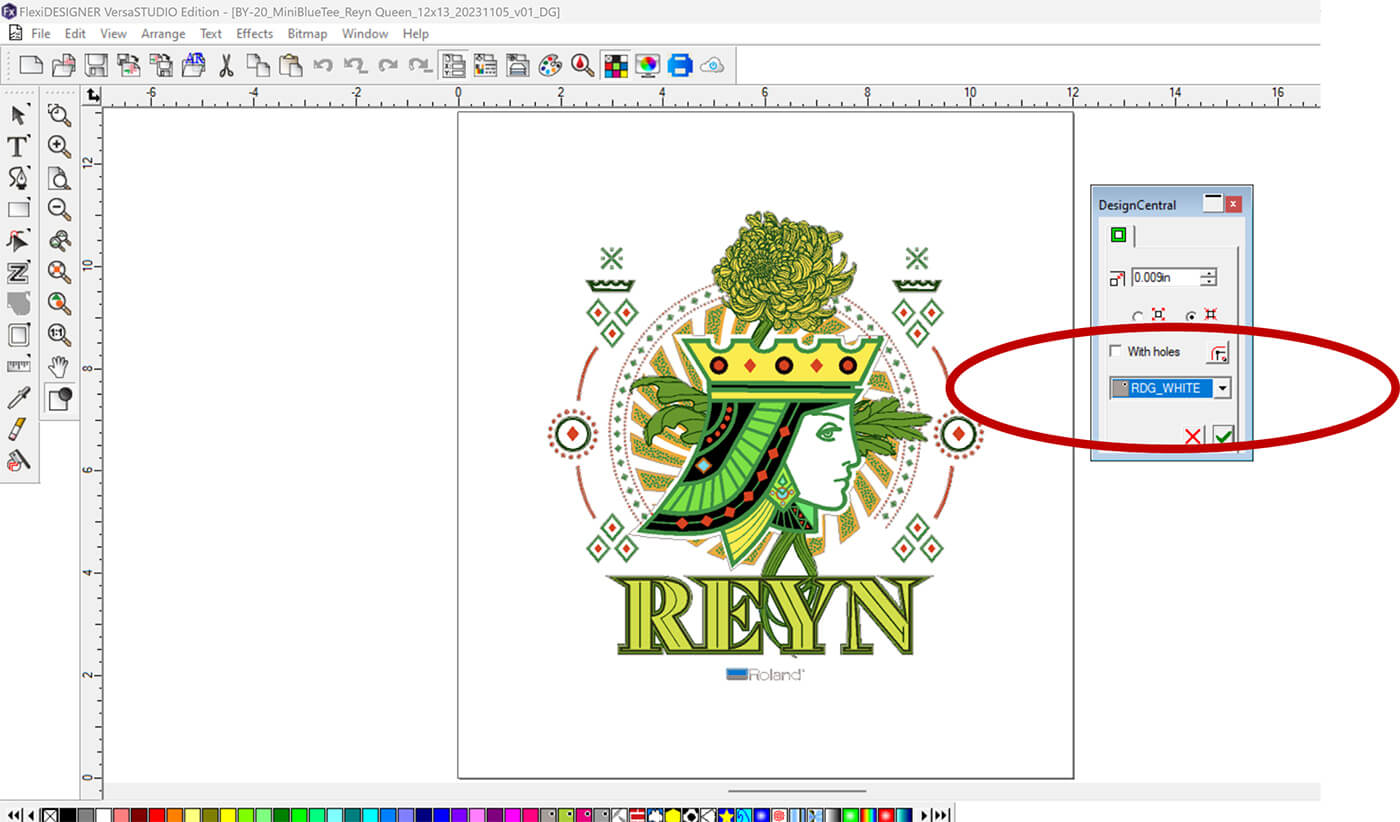Select the Eyedropper tool
Image resolution: width=1400 pixels, height=822 pixels.
tap(19, 398)
